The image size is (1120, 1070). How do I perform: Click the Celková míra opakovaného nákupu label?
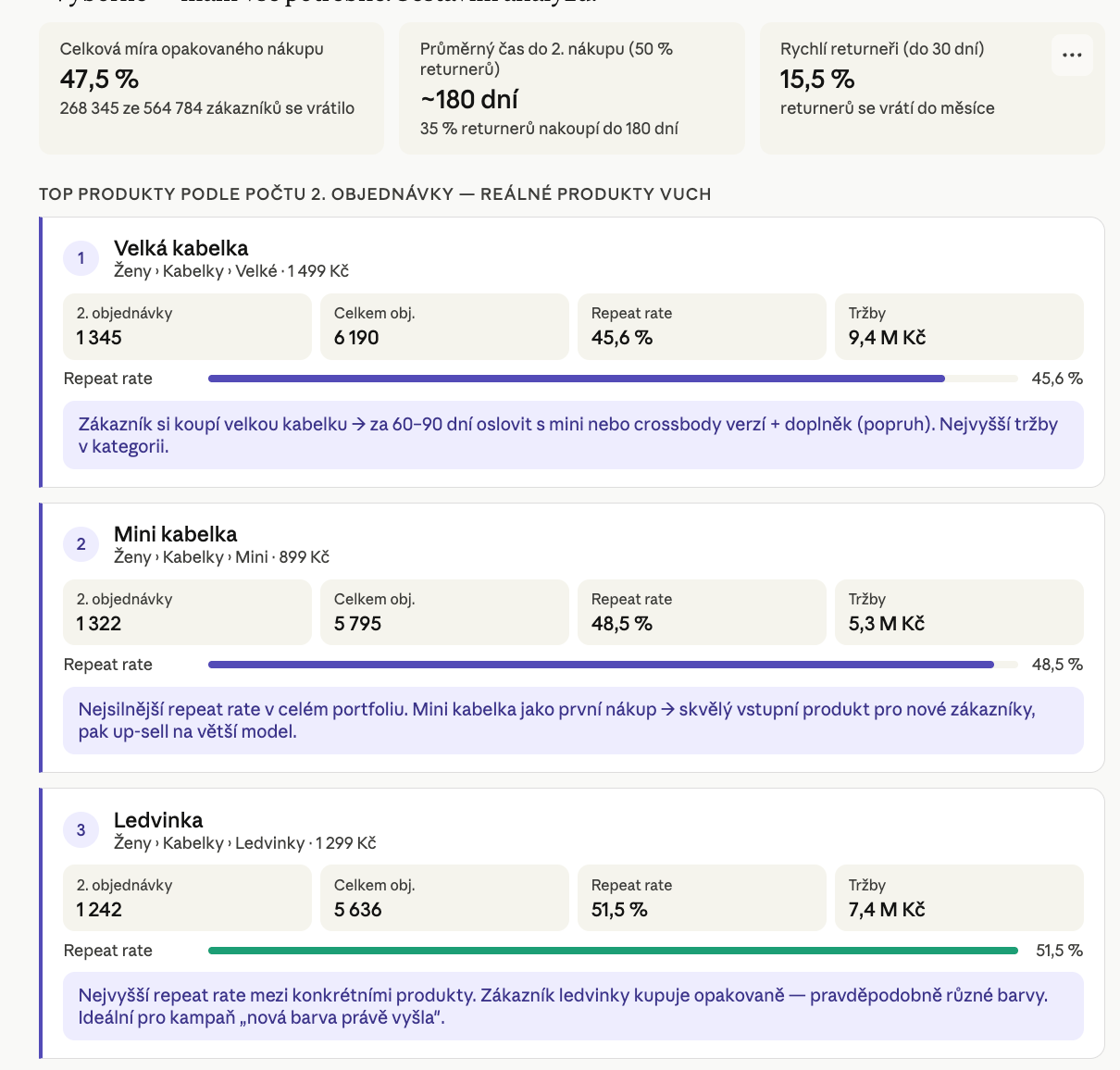(192, 49)
